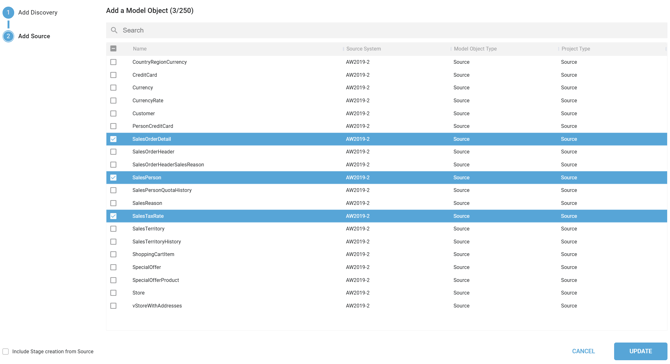
Task: Select the CreditCard name text
Action: [145, 75]
